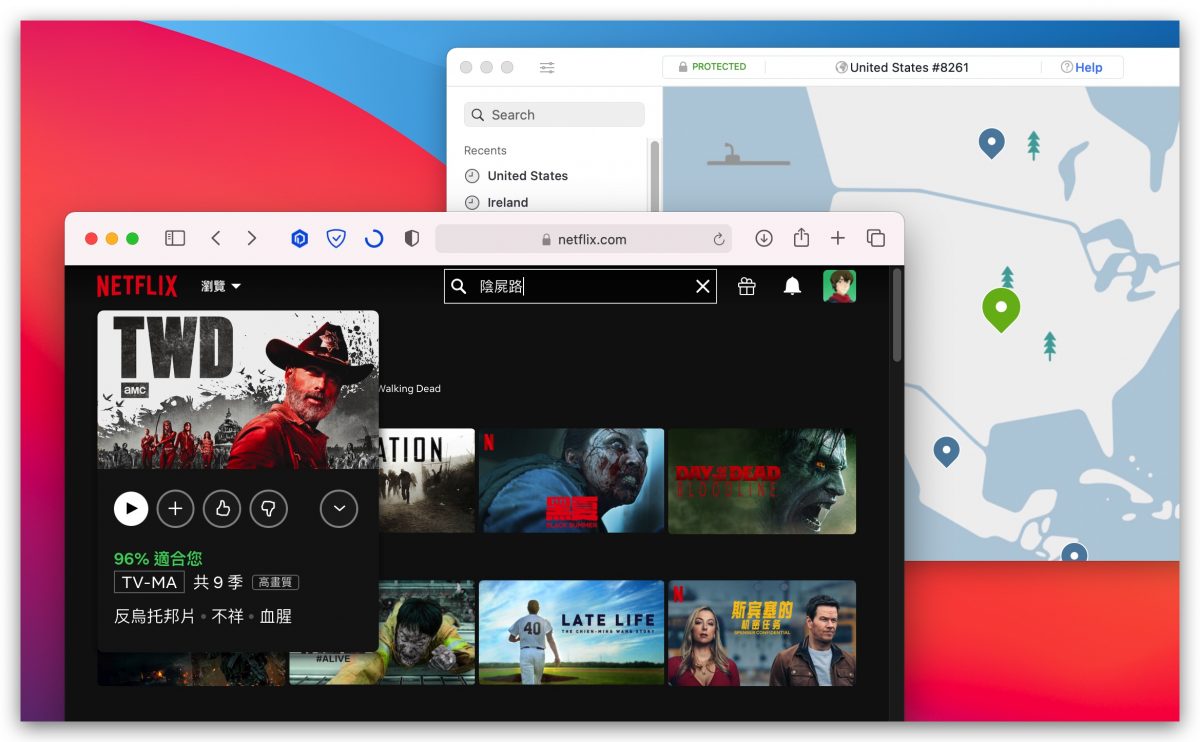
Task: Show Safari downloads
Action: tap(764, 238)
